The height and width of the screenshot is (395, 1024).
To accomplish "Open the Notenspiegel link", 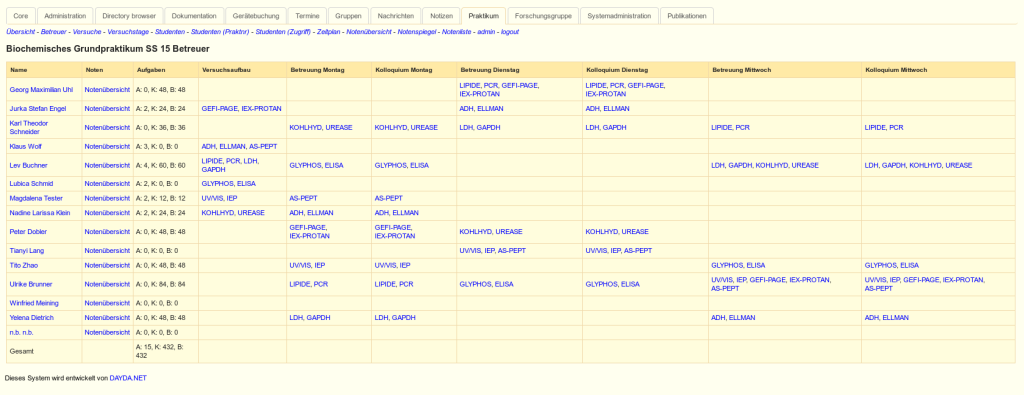I will (x=417, y=31).
